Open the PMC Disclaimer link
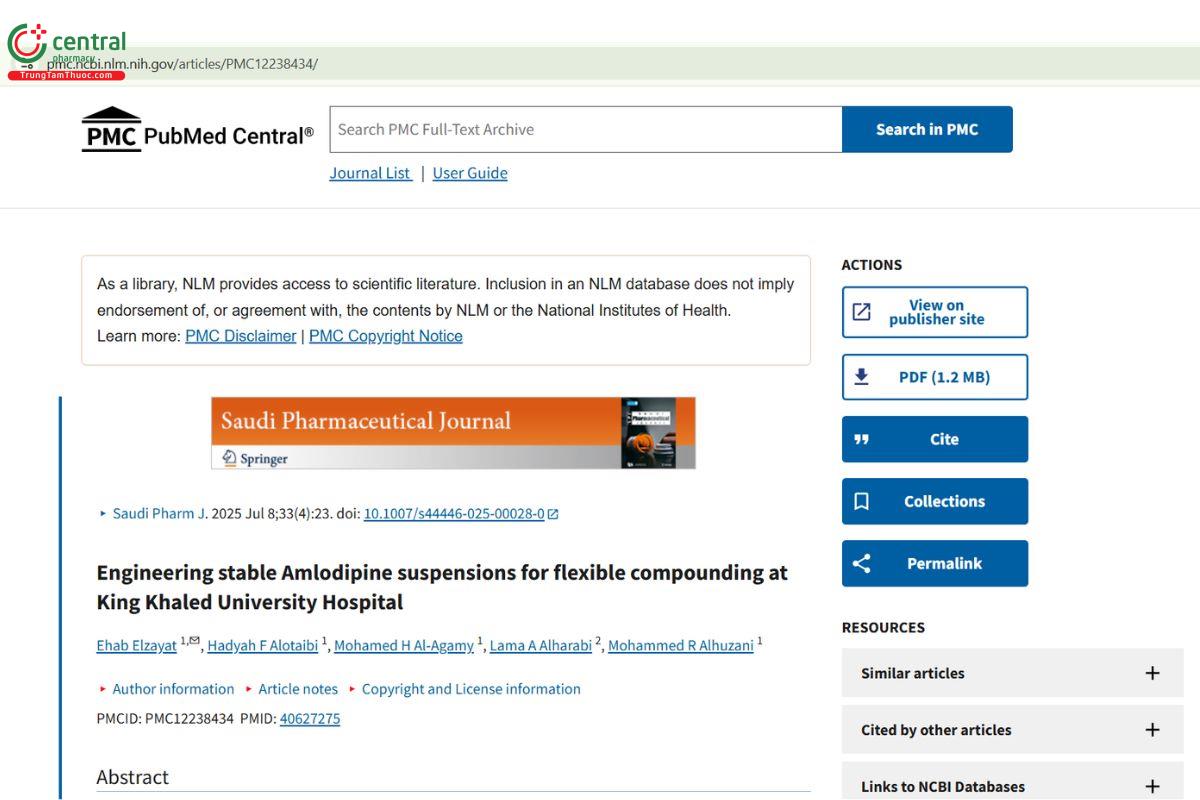 [x=241, y=336]
